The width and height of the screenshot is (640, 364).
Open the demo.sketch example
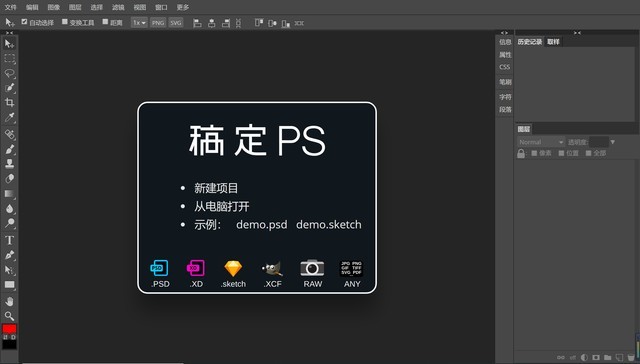point(329,224)
